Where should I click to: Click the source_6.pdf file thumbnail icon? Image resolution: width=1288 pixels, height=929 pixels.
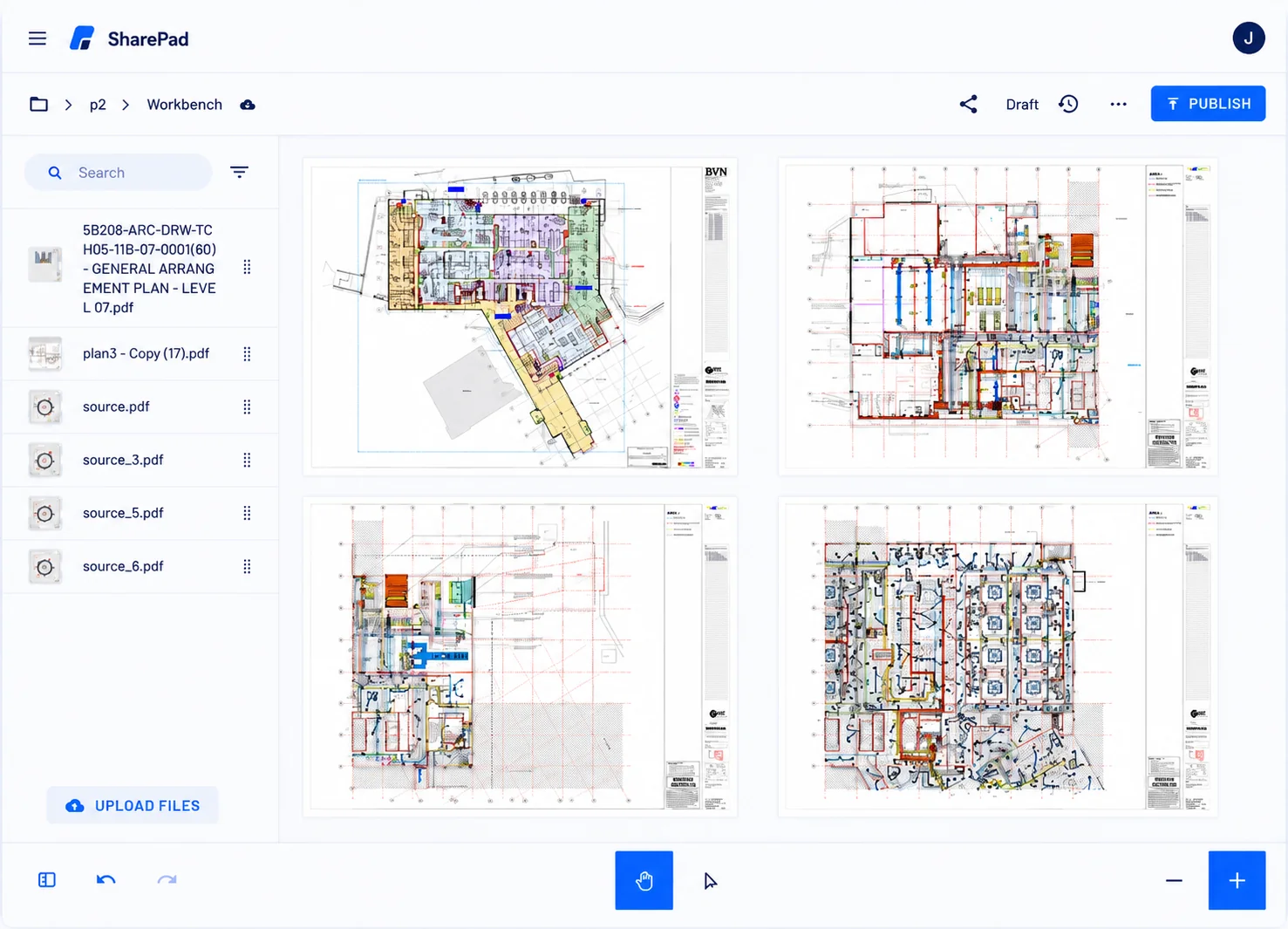coord(45,567)
